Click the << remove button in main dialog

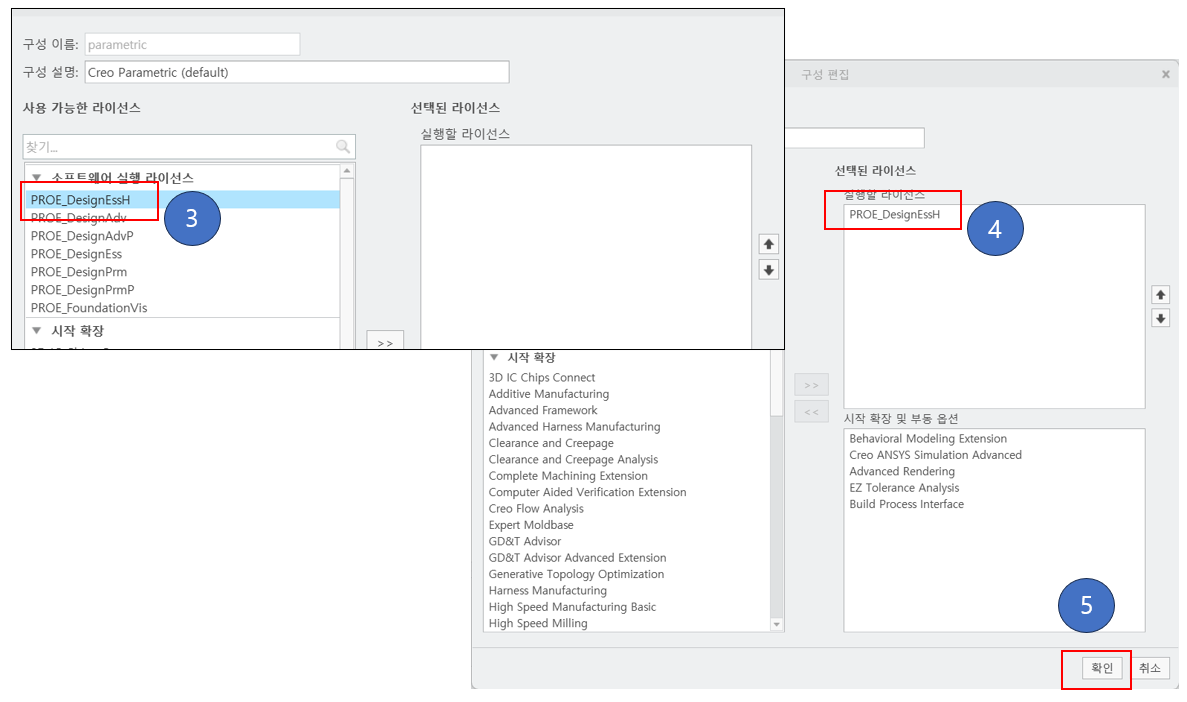pyautogui.click(x=812, y=412)
